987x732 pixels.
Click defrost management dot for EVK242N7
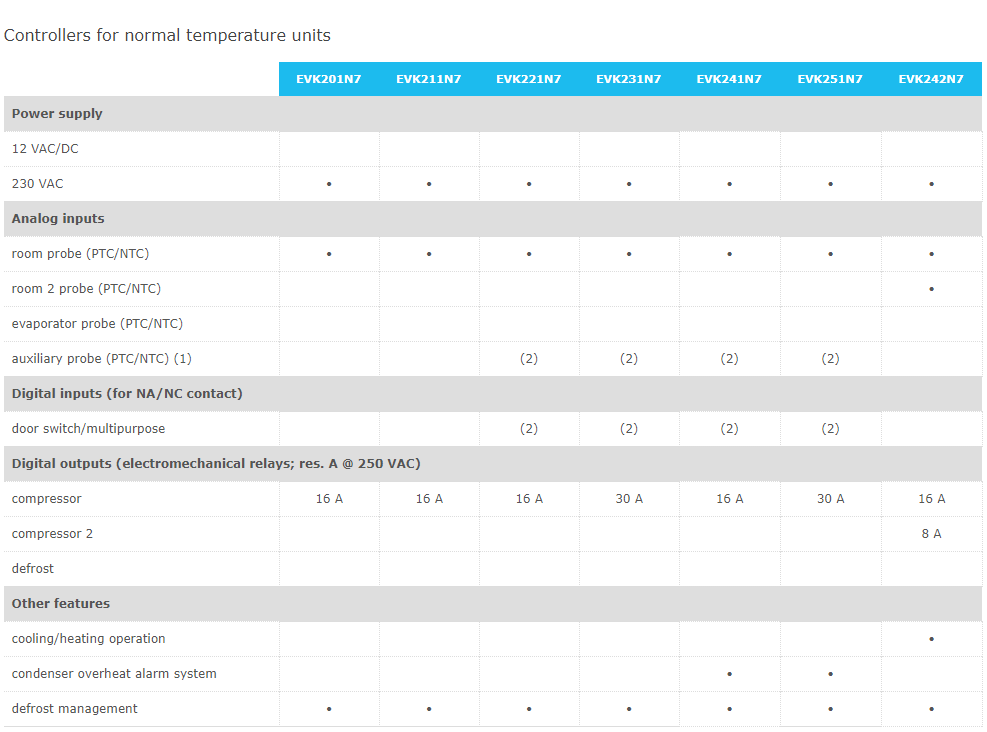[x=932, y=709]
